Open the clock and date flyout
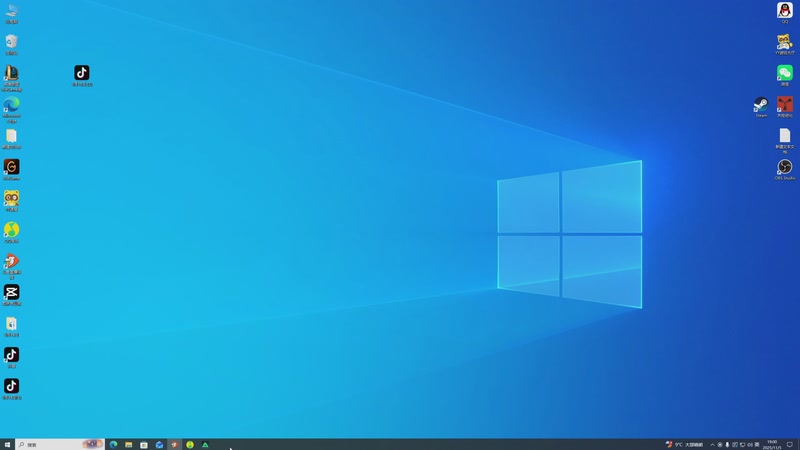The image size is (800, 450). point(772,444)
